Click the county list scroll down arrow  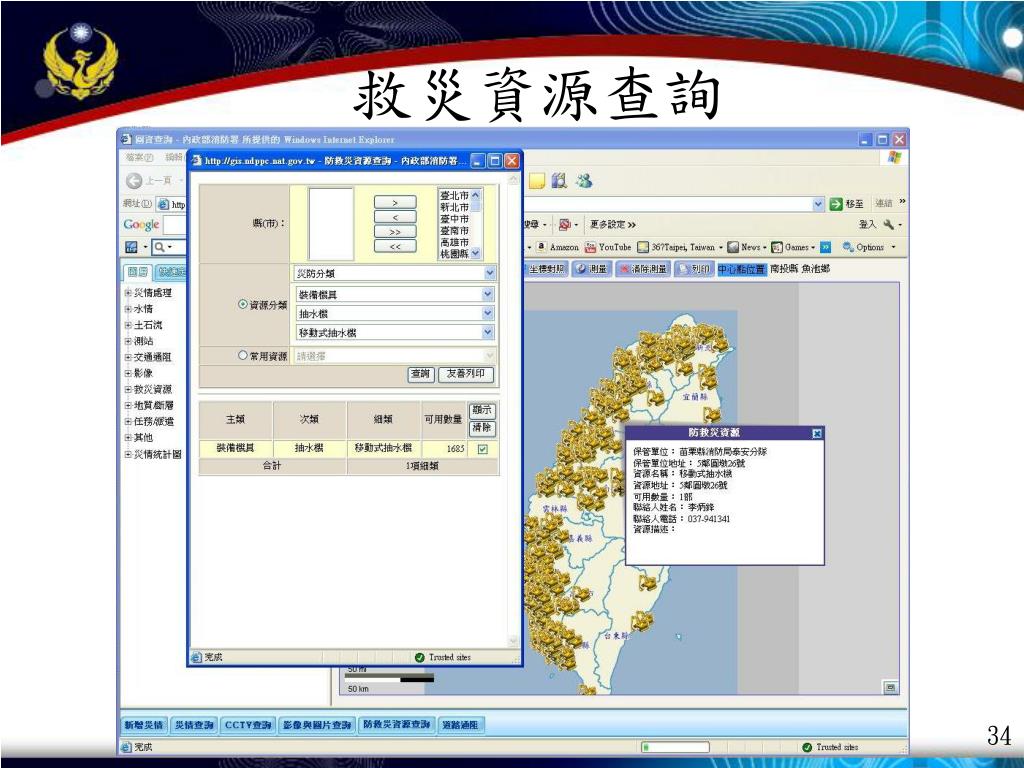(x=475, y=253)
